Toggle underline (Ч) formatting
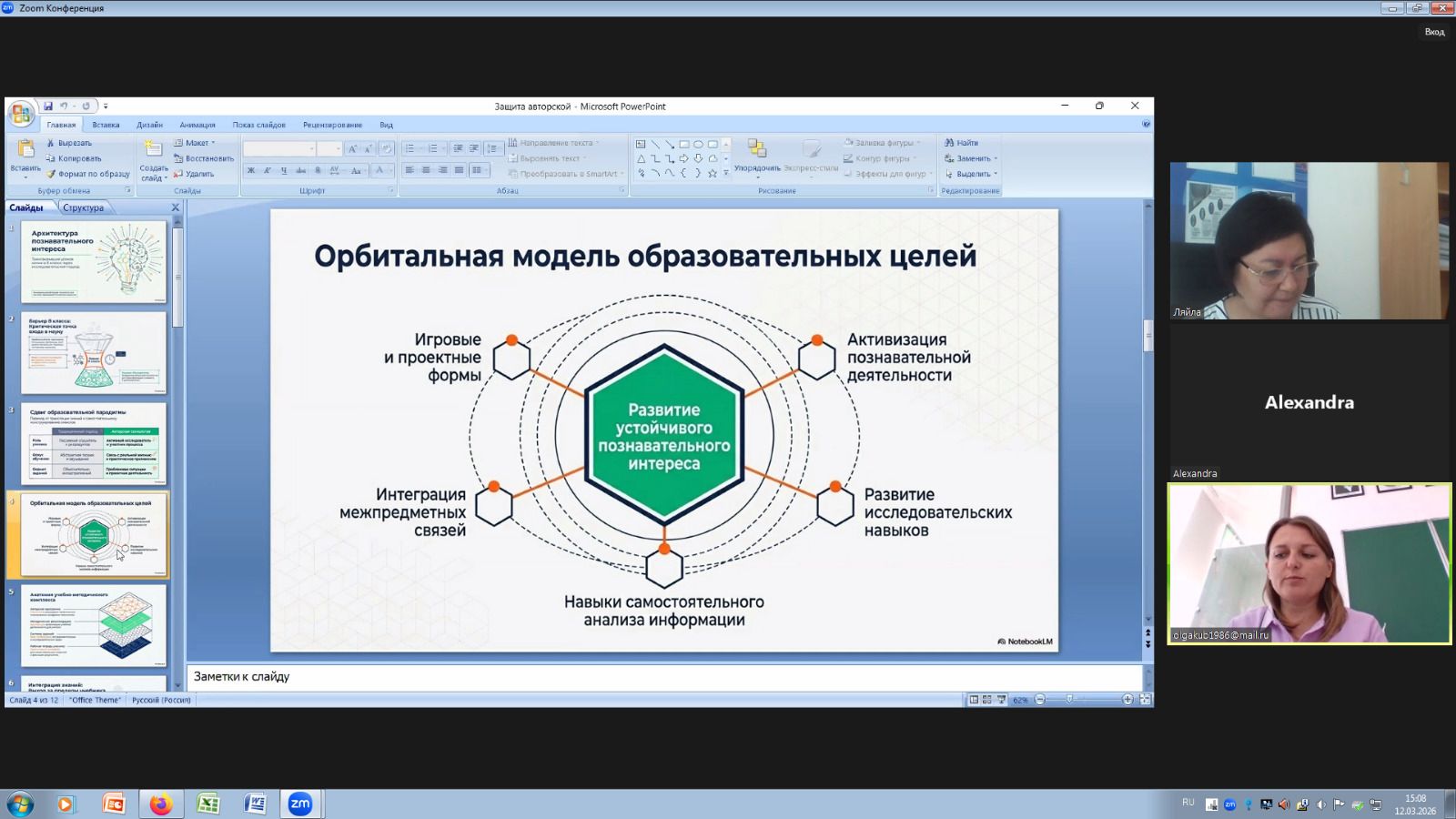This screenshot has height=819, width=1456. pos(284,171)
